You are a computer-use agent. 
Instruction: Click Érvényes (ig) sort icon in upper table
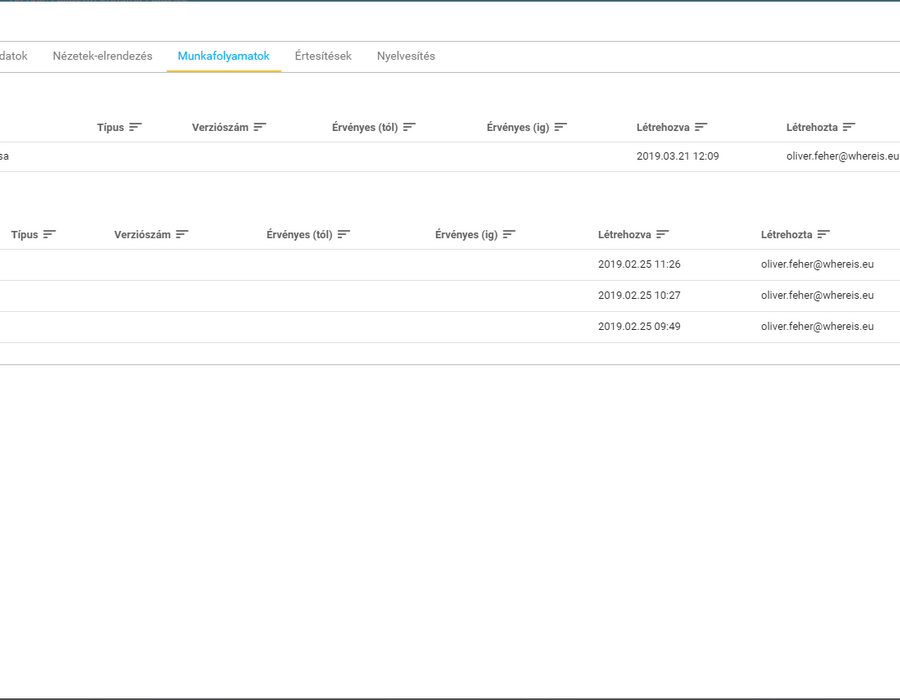[561, 127]
